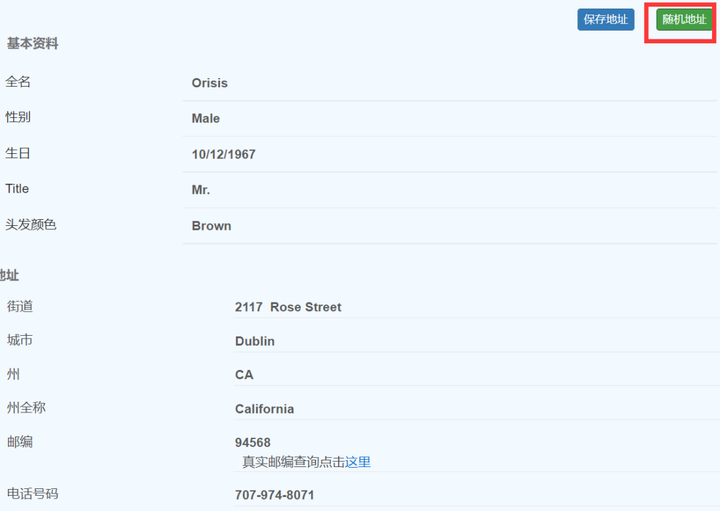Click the street value 2117 Rose Street
The width and height of the screenshot is (720, 511).
pyautogui.click(x=288, y=307)
